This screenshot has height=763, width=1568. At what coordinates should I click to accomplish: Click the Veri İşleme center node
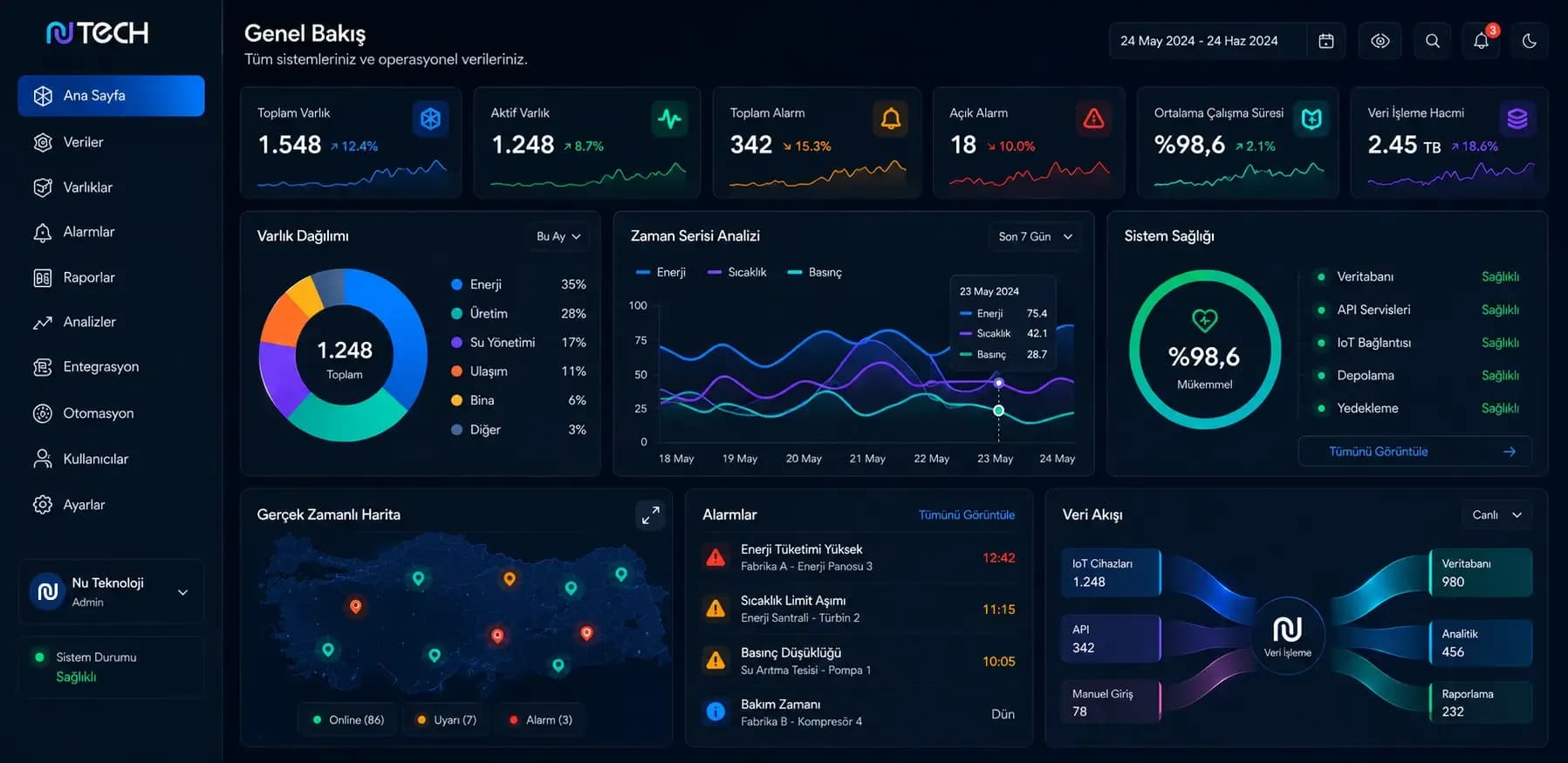coord(1287,636)
